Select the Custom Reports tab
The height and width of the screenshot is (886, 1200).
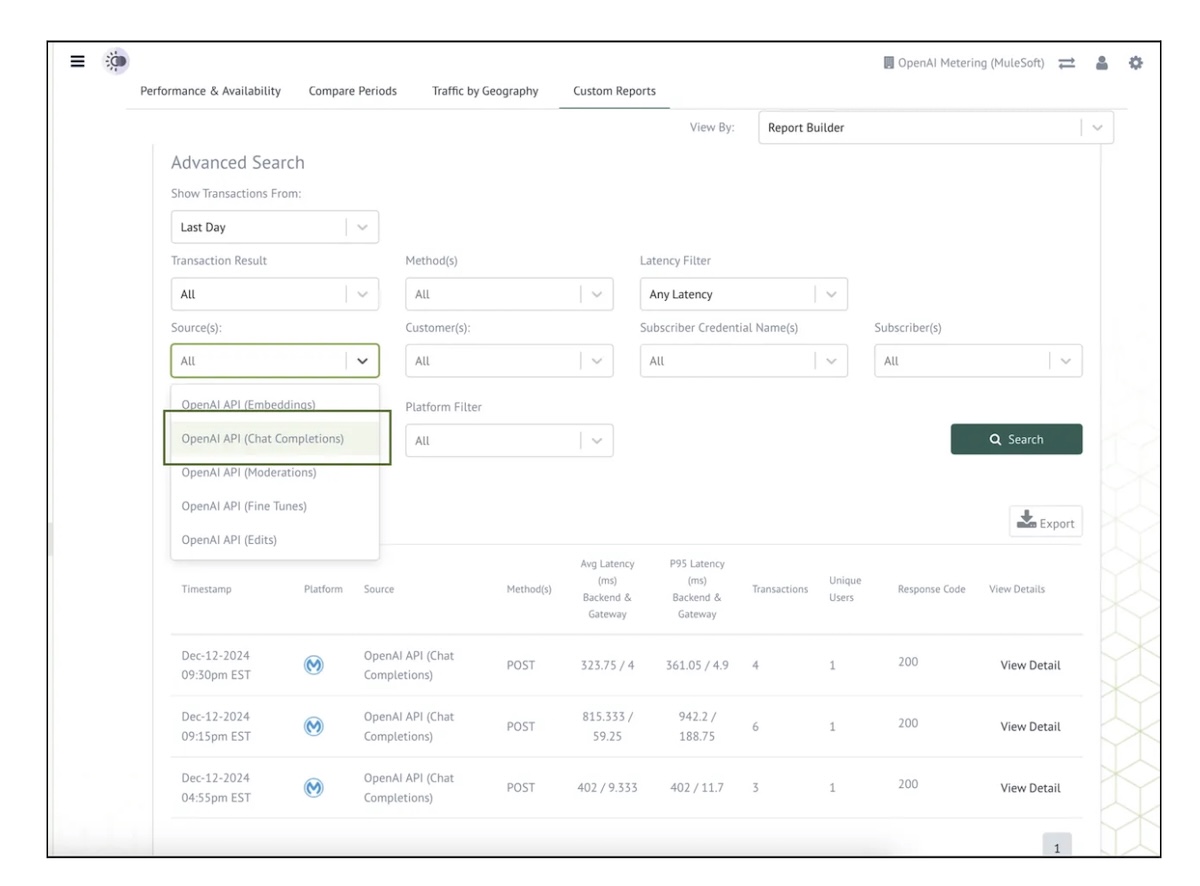coord(614,91)
